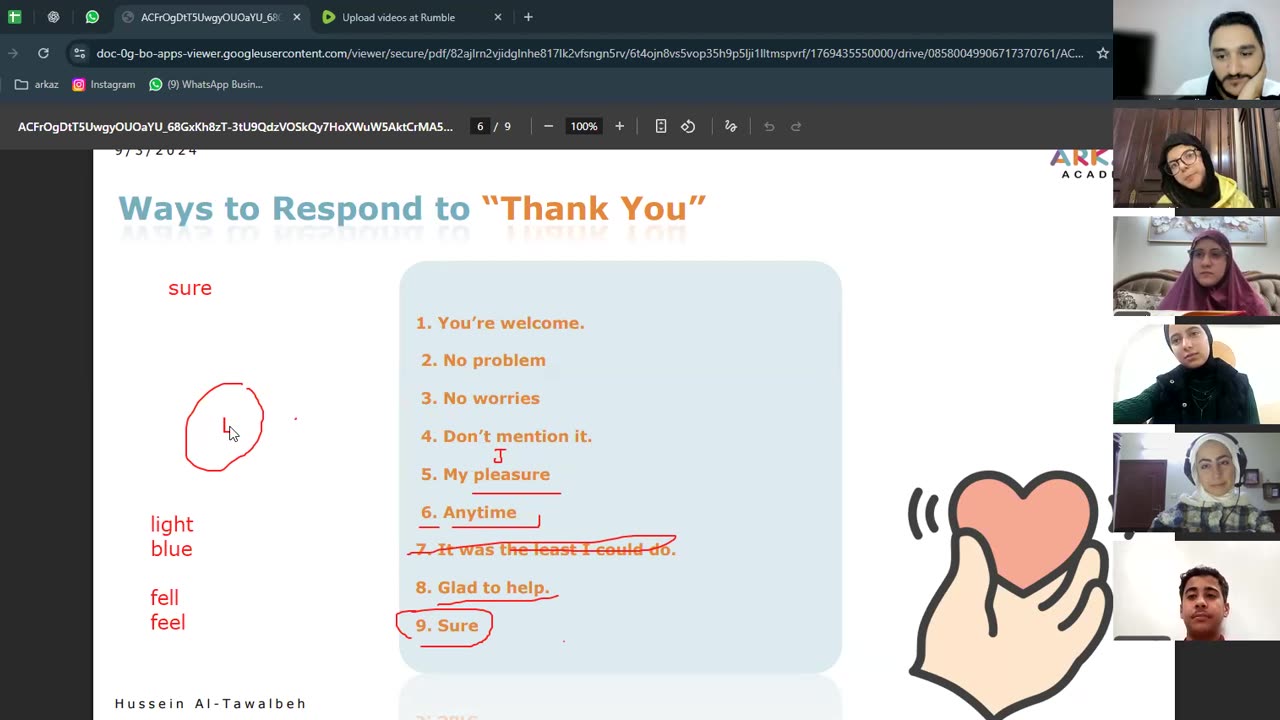Open the Instagram bookmark

(x=104, y=84)
